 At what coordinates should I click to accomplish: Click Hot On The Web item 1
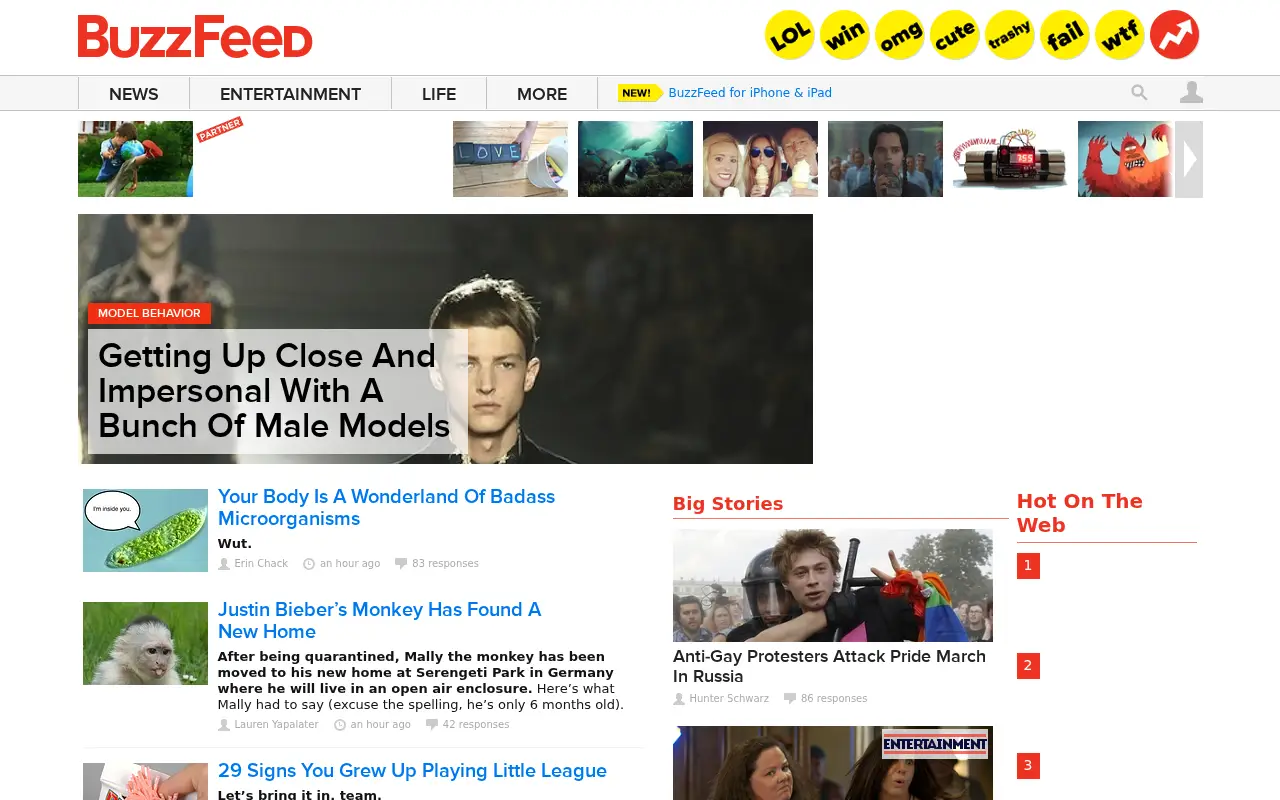[x=1028, y=566]
